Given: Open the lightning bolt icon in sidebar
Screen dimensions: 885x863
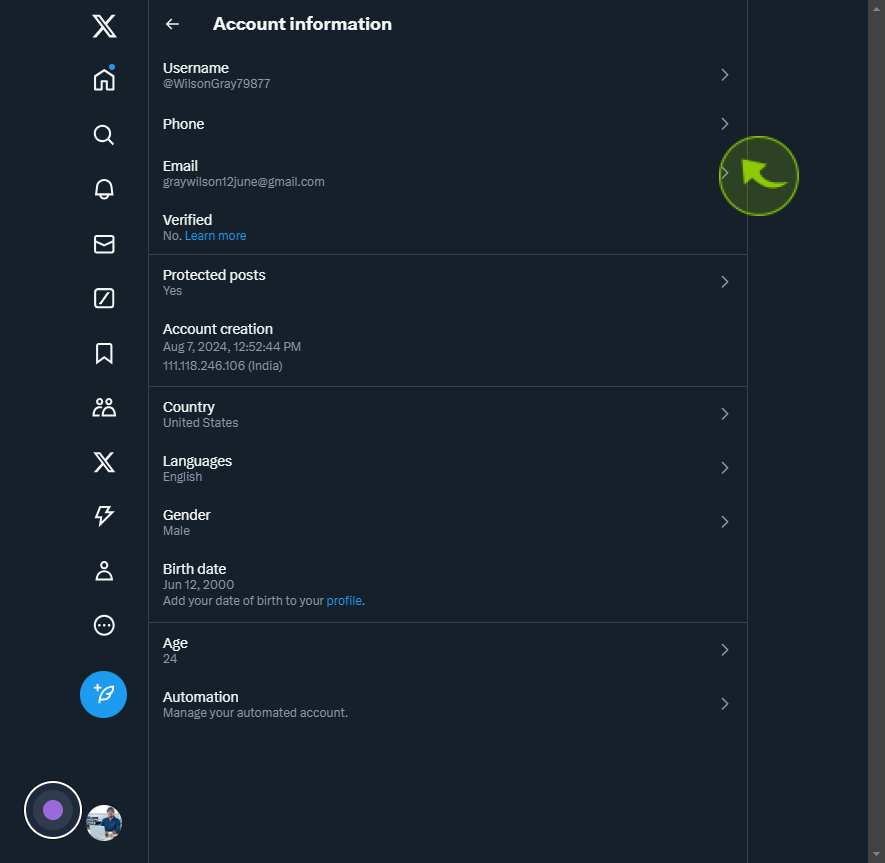Looking at the screenshot, I should point(104,515).
